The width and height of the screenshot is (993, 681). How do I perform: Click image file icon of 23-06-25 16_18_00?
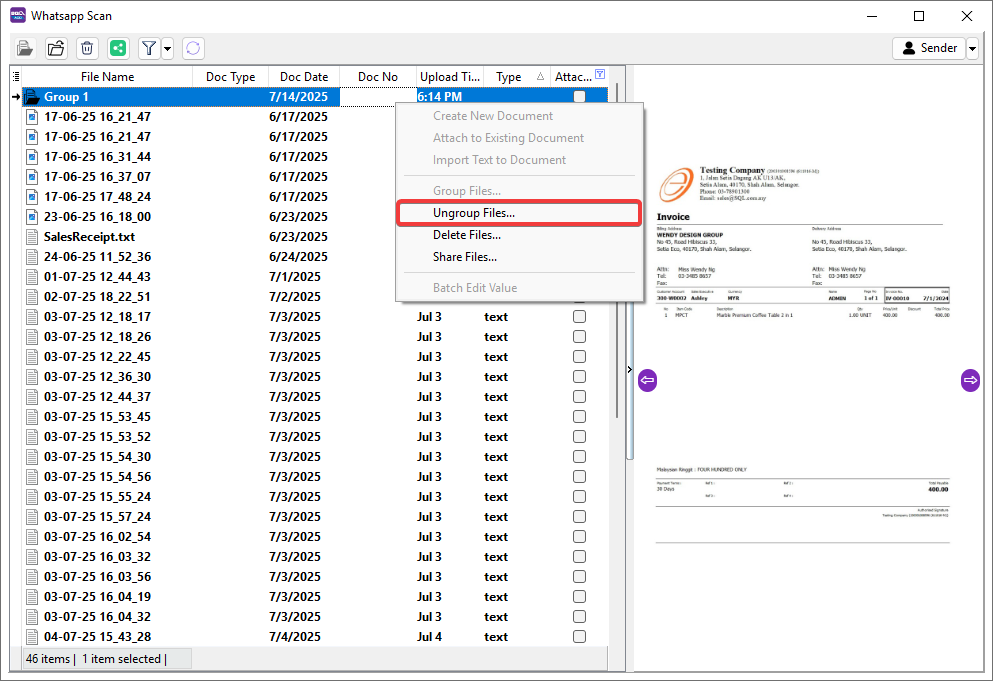click(32, 217)
